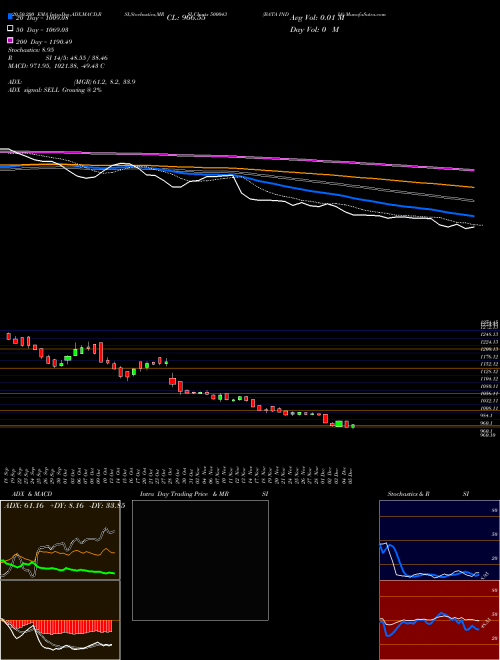Viewport: 500px width, 660px height.
Task: Select the '200 Day - 1190.49' legend text
Action: pyautogui.click(x=44, y=42)
